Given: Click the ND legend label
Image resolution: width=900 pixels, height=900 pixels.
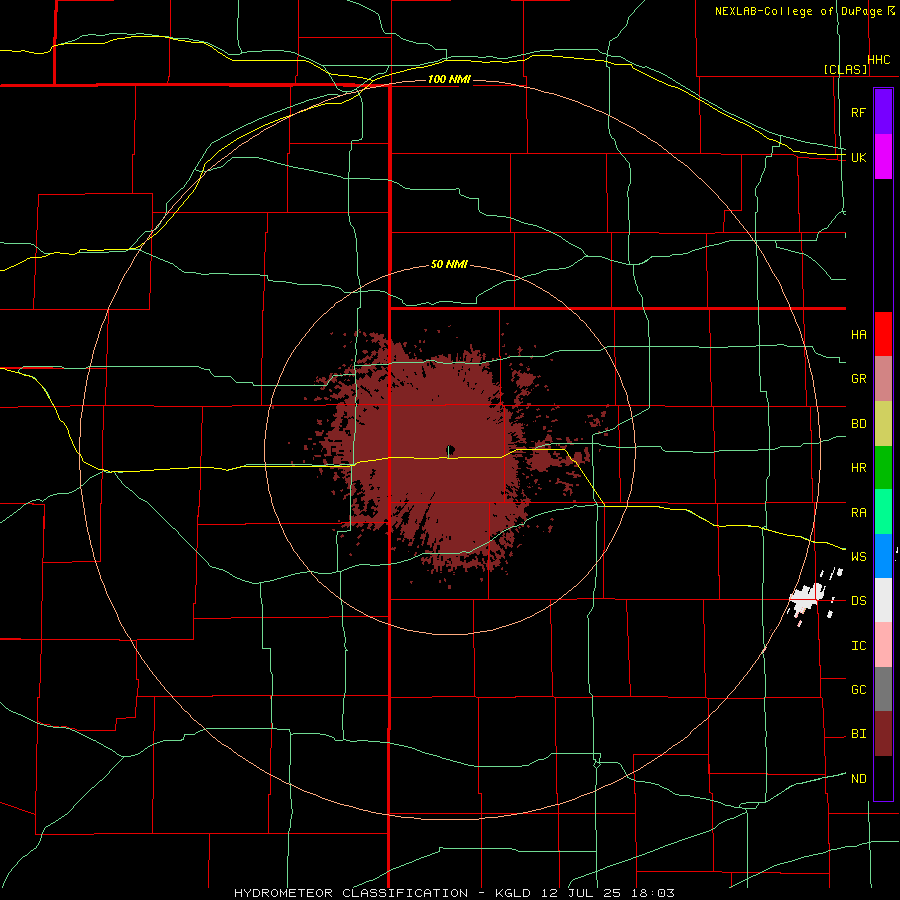Looking at the screenshot, I should coord(858,779).
